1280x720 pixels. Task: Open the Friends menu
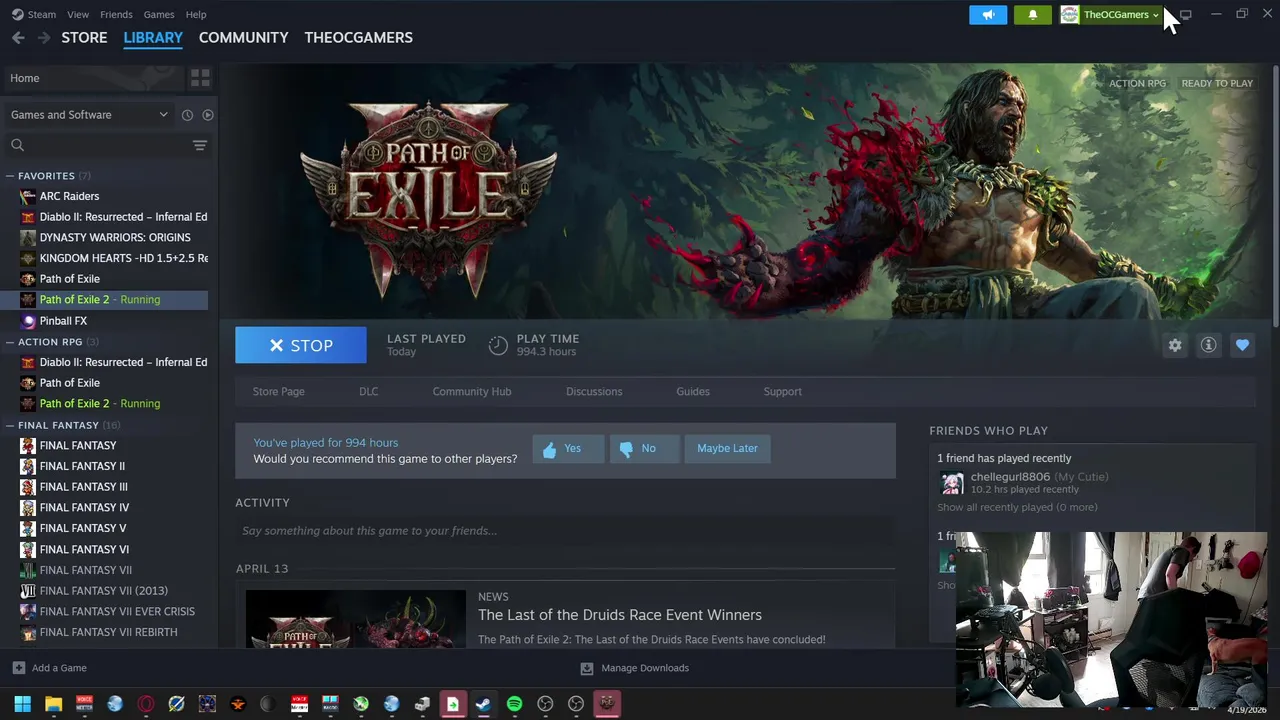click(116, 14)
